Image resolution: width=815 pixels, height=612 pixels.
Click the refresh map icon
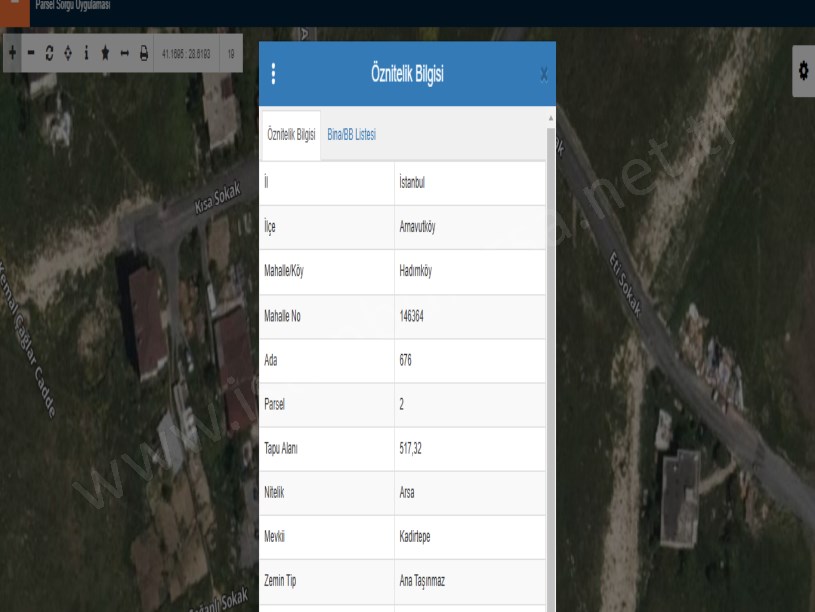click(x=49, y=53)
